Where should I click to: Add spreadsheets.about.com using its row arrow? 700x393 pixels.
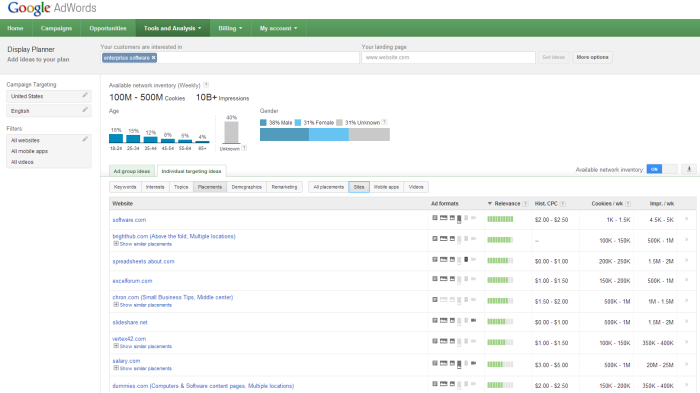pos(687,261)
